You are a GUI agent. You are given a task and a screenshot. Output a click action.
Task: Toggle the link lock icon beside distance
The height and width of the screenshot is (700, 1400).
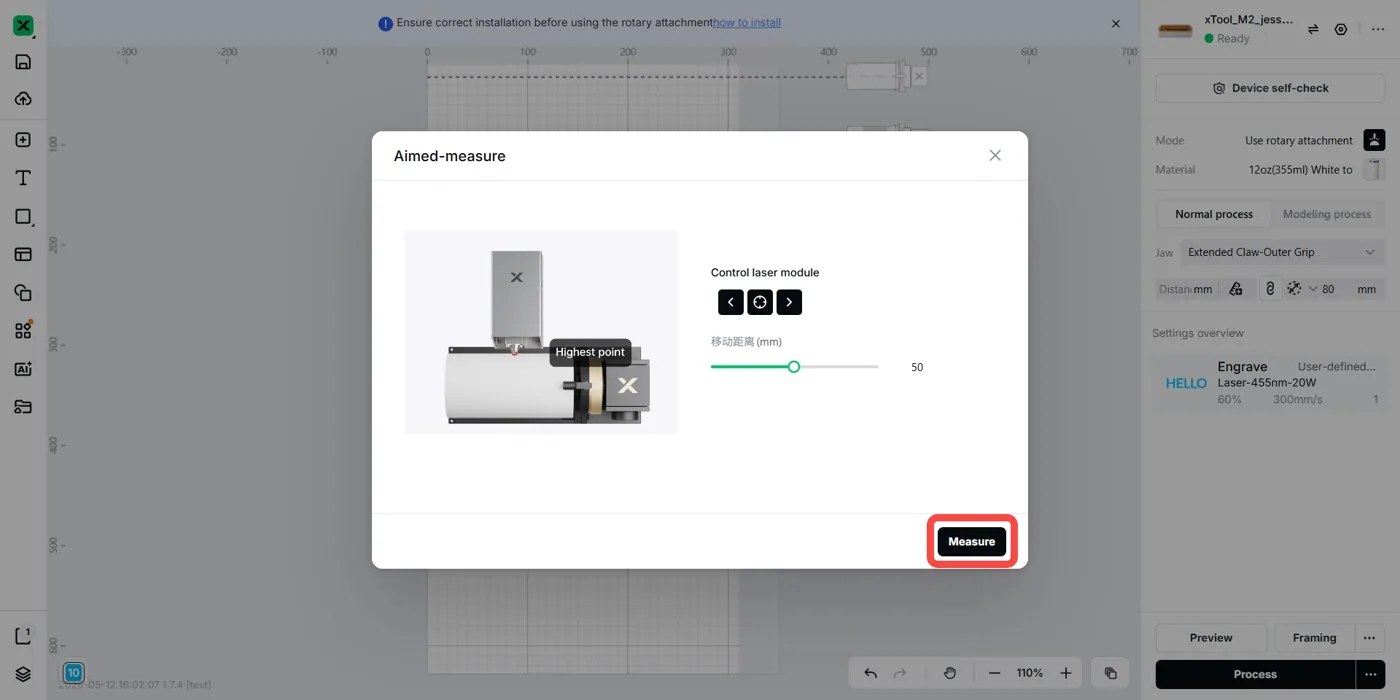coord(1270,289)
